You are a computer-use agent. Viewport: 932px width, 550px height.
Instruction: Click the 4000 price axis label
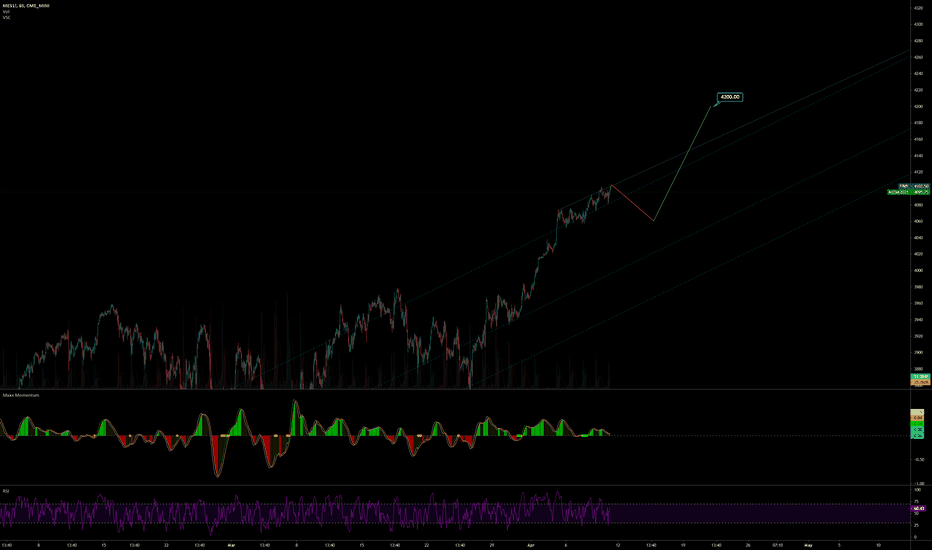coord(918,270)
